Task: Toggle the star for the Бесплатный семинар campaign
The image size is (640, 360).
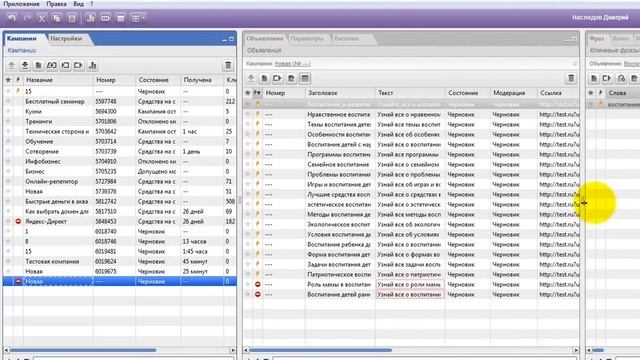Action: (x=8, y=101)
